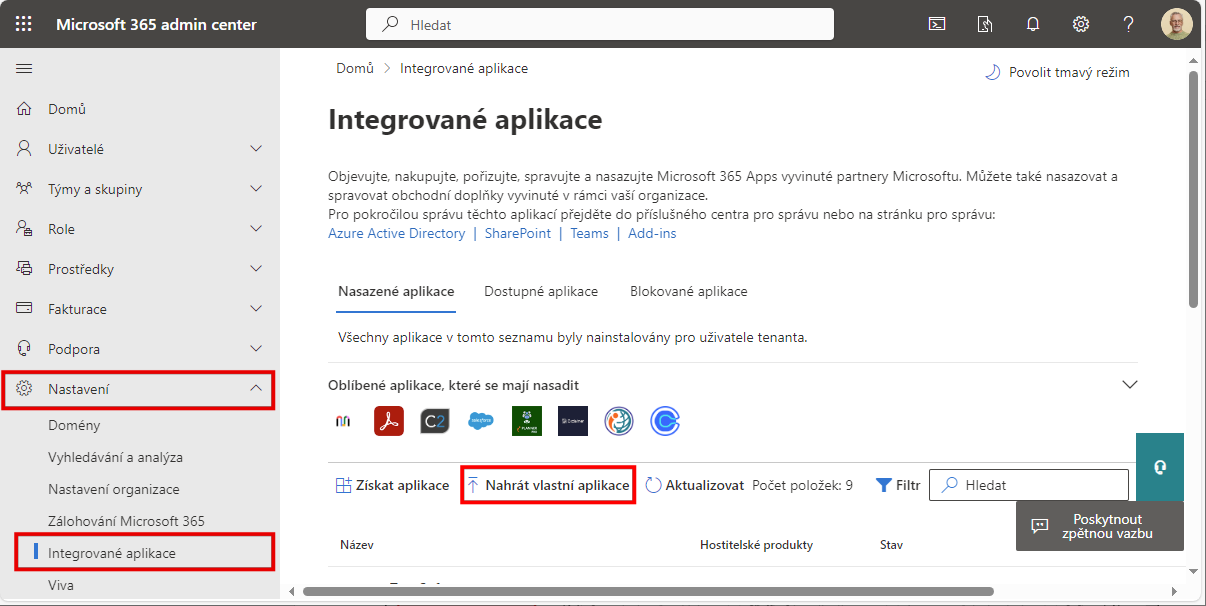The width and height of the screenshot is (1206, 606).
Task: Sort by Název column header
Action: [x=357, y=545]
